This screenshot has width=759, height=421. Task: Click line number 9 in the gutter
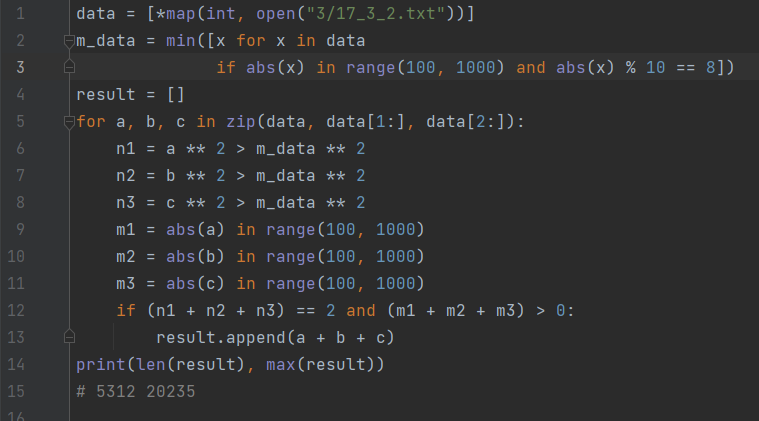tap(20, 229)
